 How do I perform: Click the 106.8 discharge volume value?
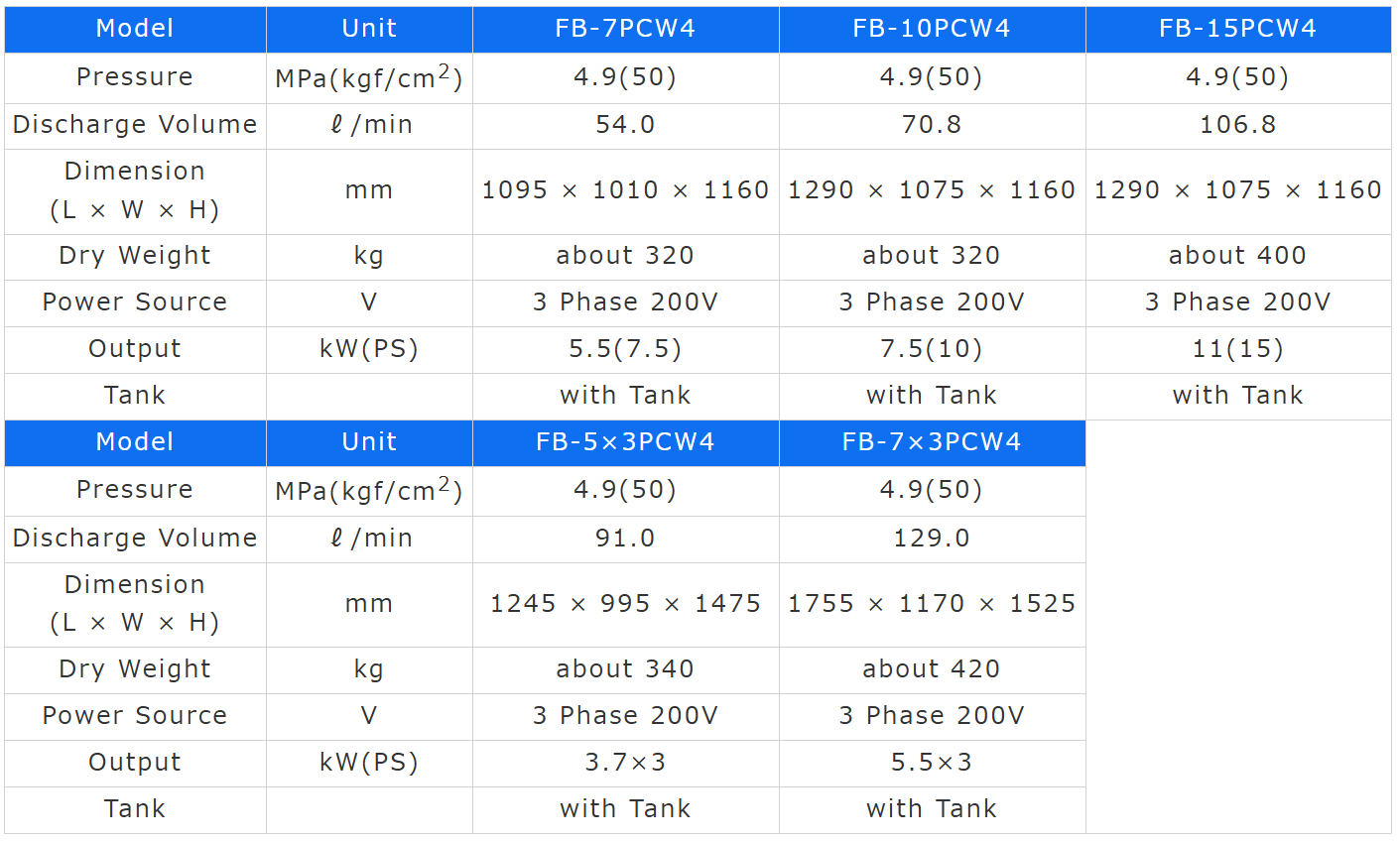[1237, 125]
